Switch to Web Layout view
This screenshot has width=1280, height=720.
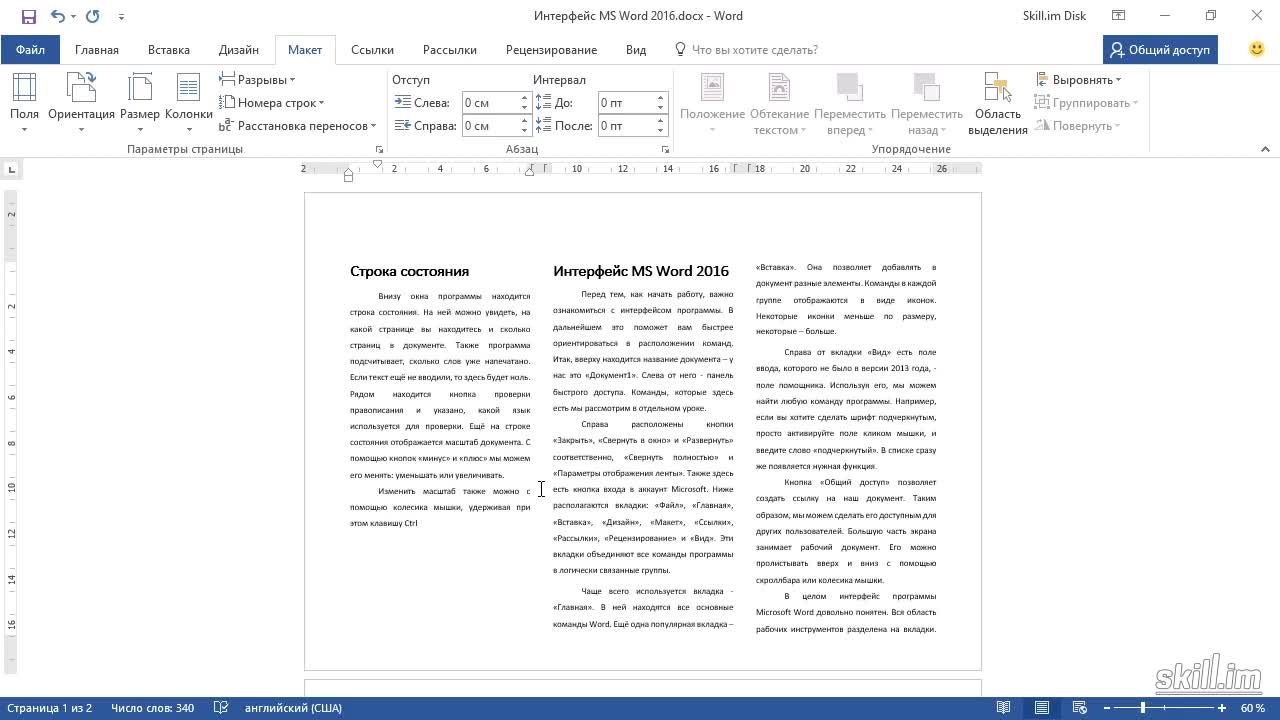[x=1080, y=708]
